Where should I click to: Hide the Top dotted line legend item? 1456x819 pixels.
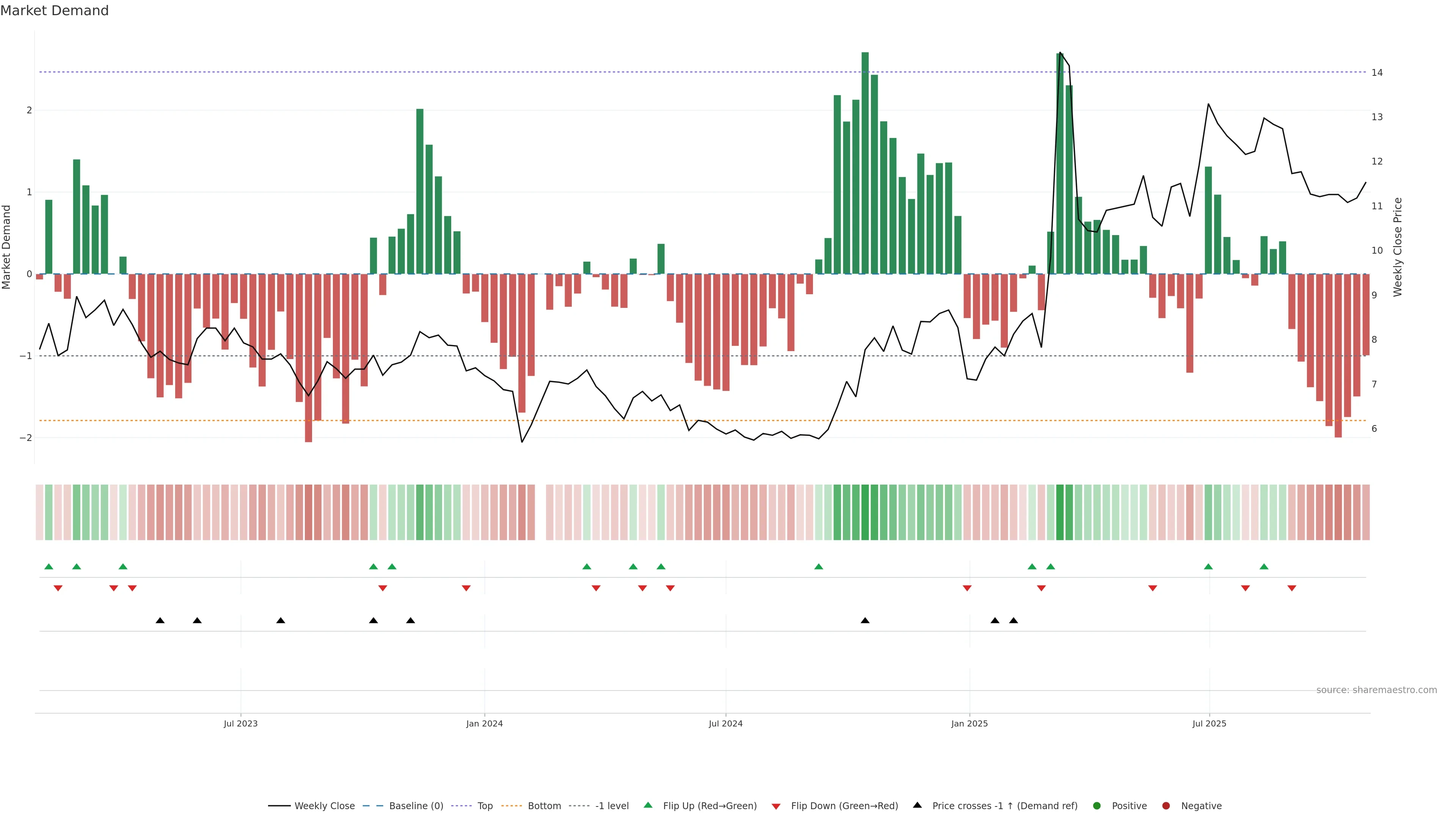point(485,805)
